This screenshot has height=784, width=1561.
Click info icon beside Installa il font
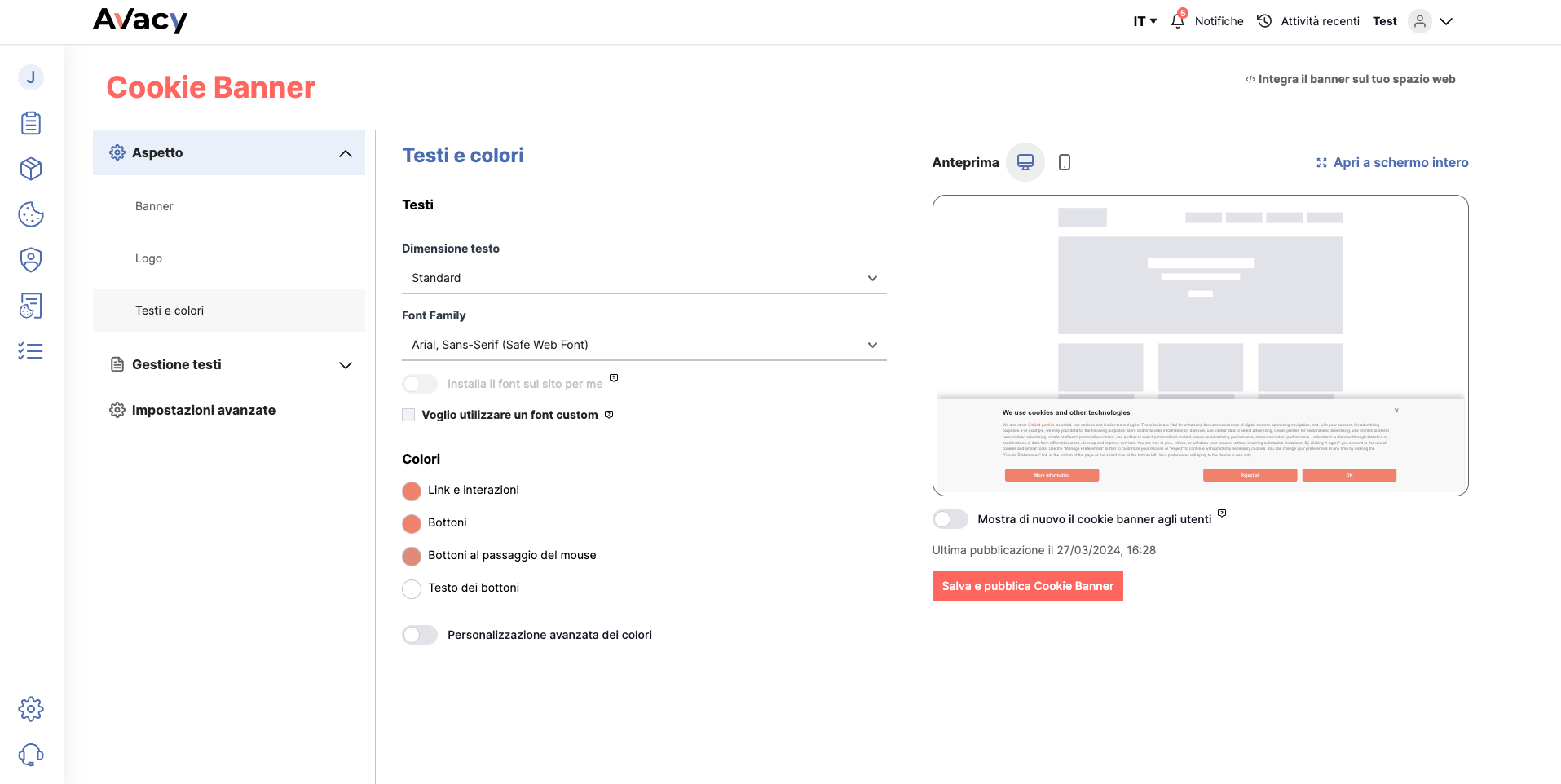614,378
